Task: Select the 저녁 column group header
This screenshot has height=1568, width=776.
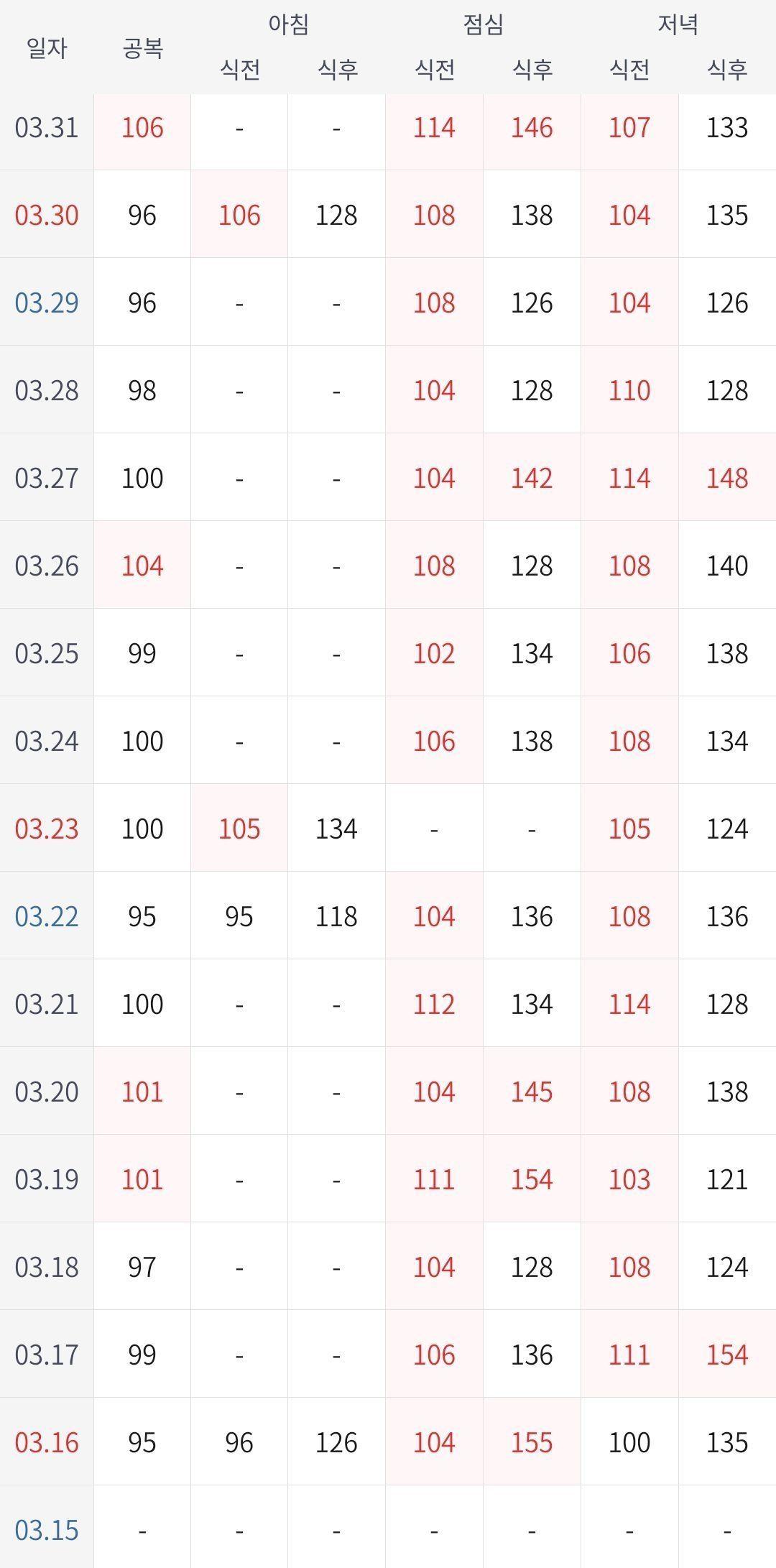Action: [x=678, y=24]
